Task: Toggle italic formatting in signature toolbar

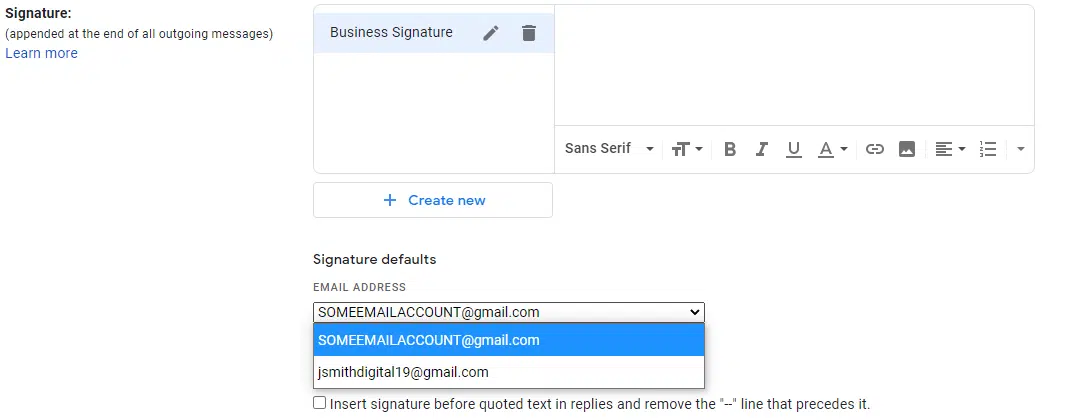Action: (x=762, y=149)
